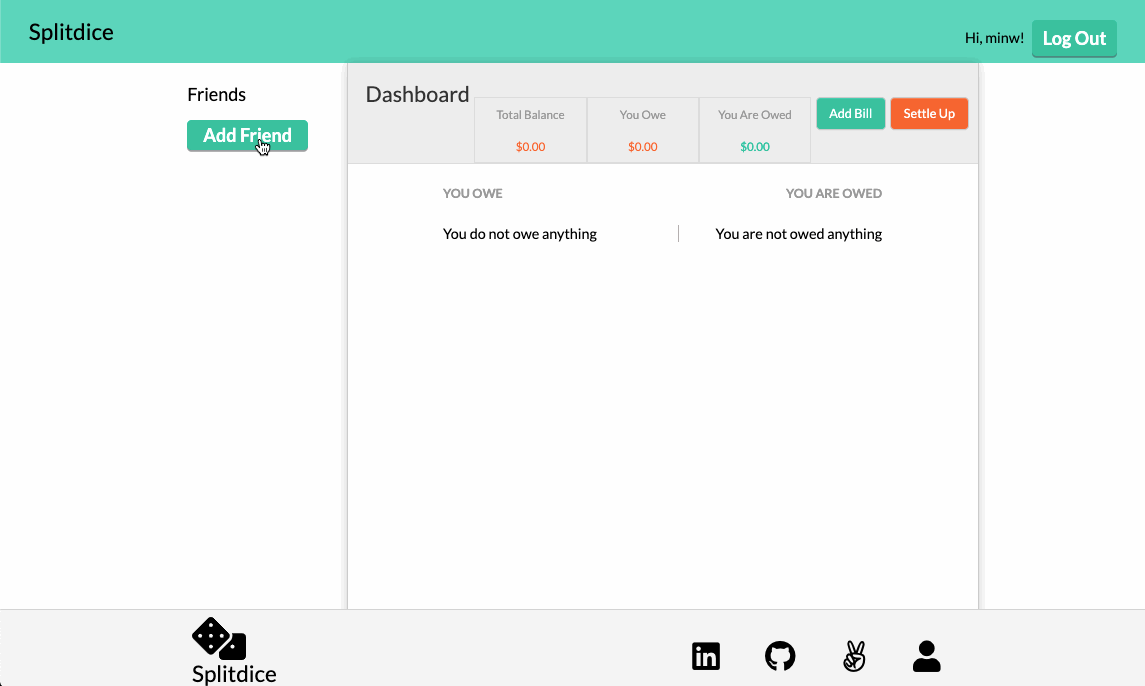Viewport: 1145px width, 686px height.
Task: Select the Total Balance summary box
Action: click(530, 130)
